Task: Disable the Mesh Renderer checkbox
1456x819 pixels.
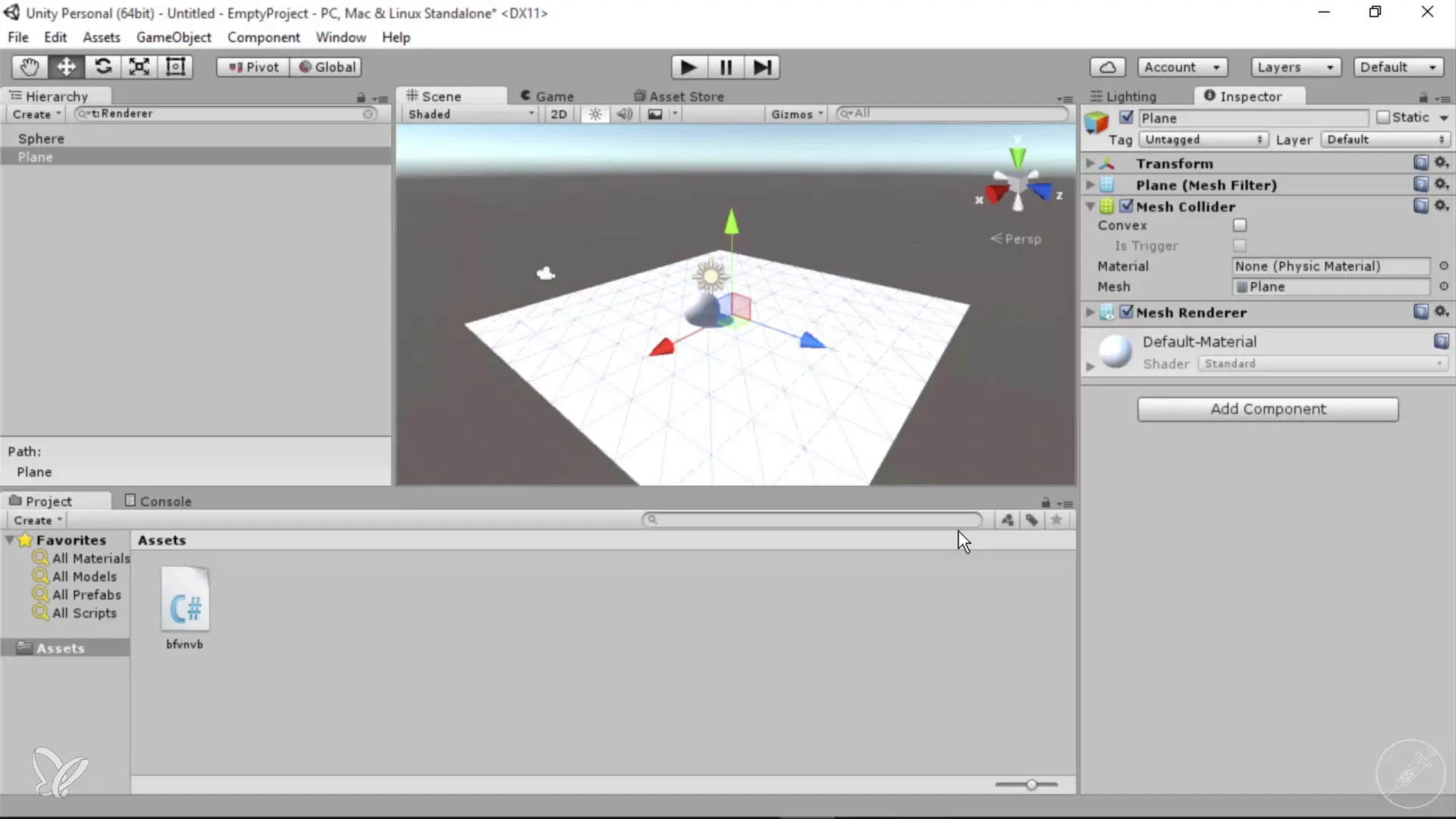Action: coord(1126,312)
